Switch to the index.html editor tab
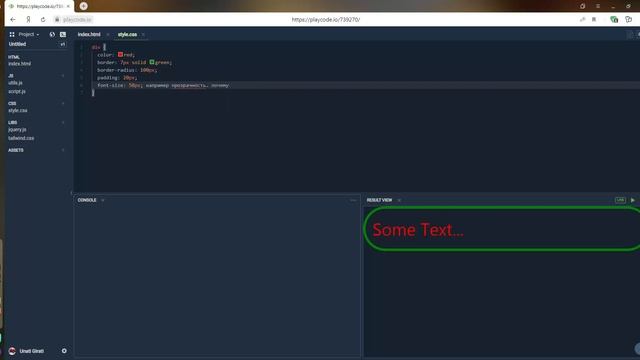The width and height of the screenshot is (640, 360). pos(89,35)
